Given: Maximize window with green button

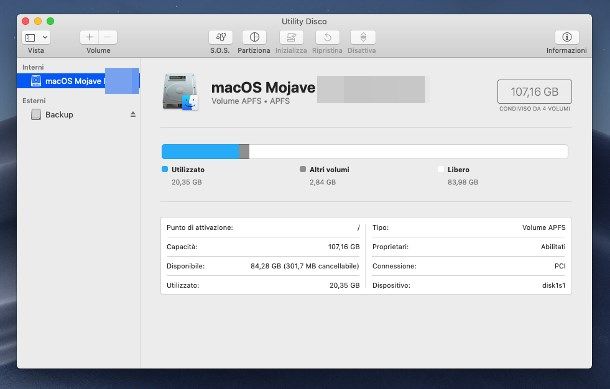Looking at the screenshot, I should point(51,21).
